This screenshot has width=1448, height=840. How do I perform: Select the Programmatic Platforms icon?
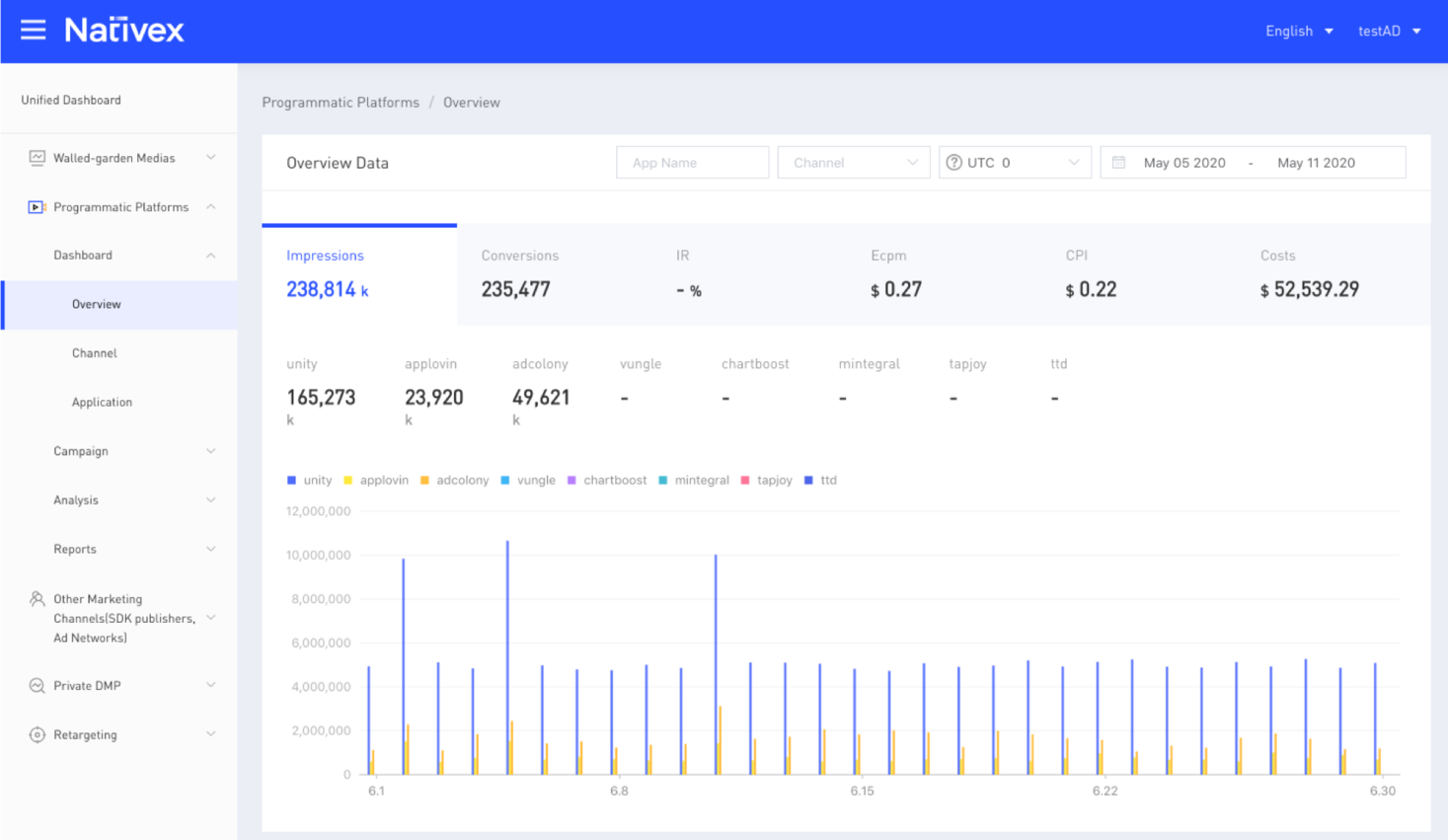tap(38, 206)
